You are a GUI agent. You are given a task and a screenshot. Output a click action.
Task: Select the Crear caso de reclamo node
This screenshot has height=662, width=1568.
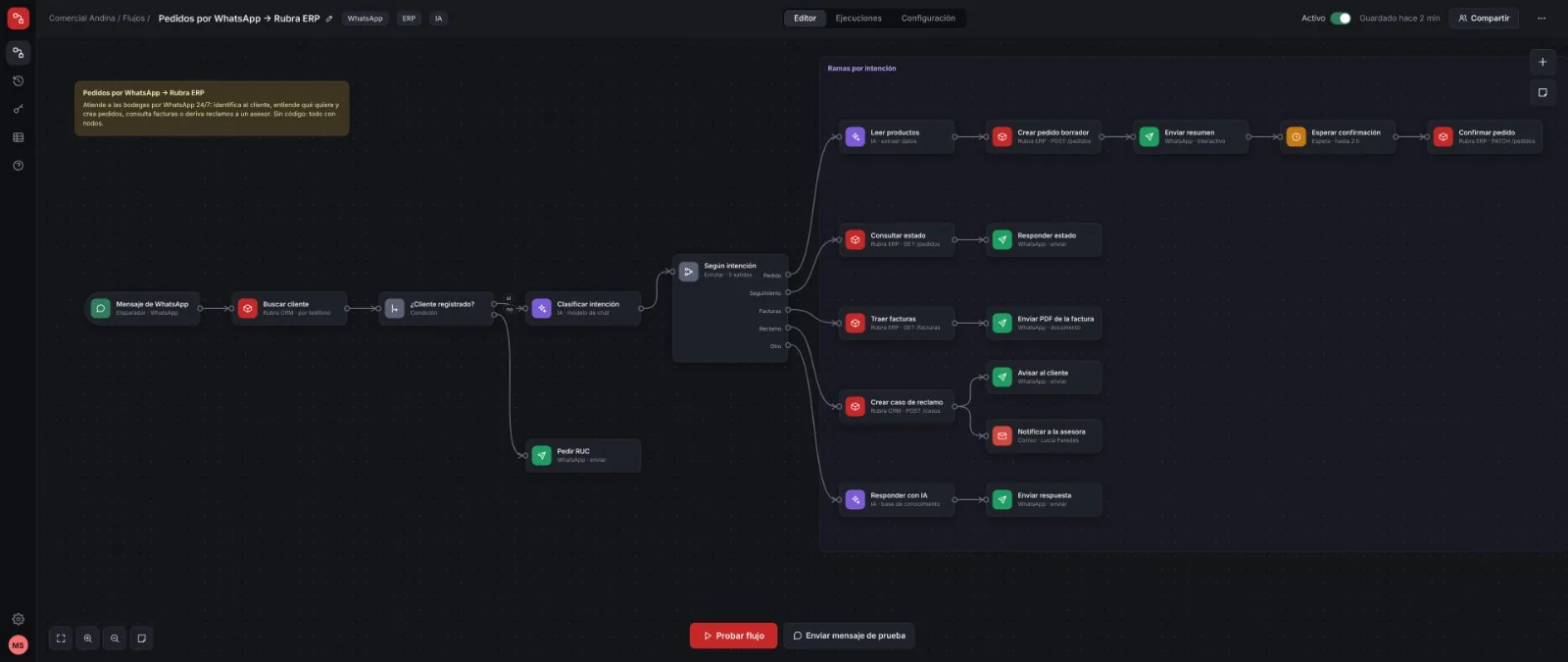click(x=897, y=406)
